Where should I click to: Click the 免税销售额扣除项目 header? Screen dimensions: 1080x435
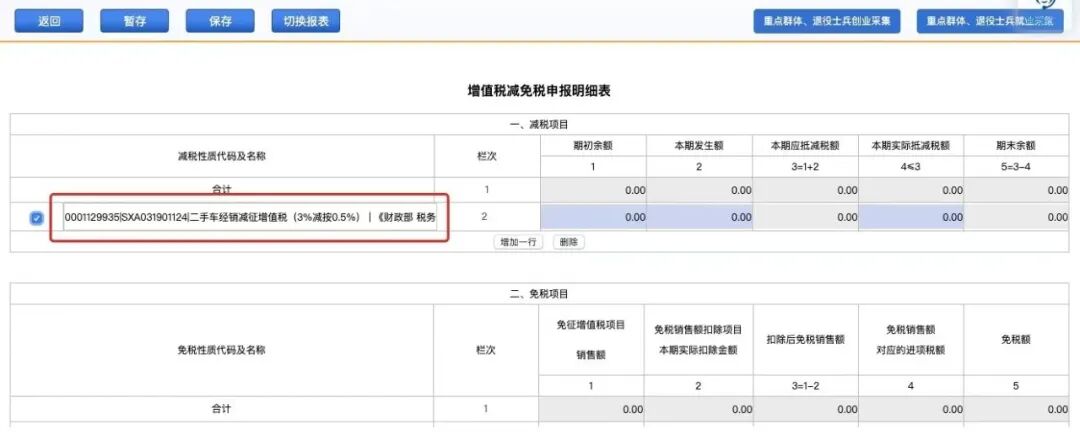click(698, 340)
